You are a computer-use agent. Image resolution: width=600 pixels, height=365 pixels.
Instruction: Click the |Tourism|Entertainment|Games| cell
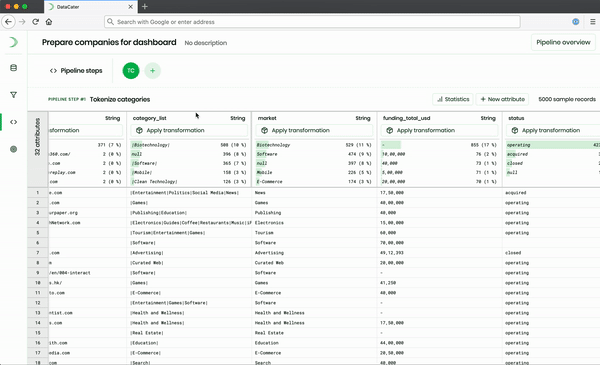[168, 233]
